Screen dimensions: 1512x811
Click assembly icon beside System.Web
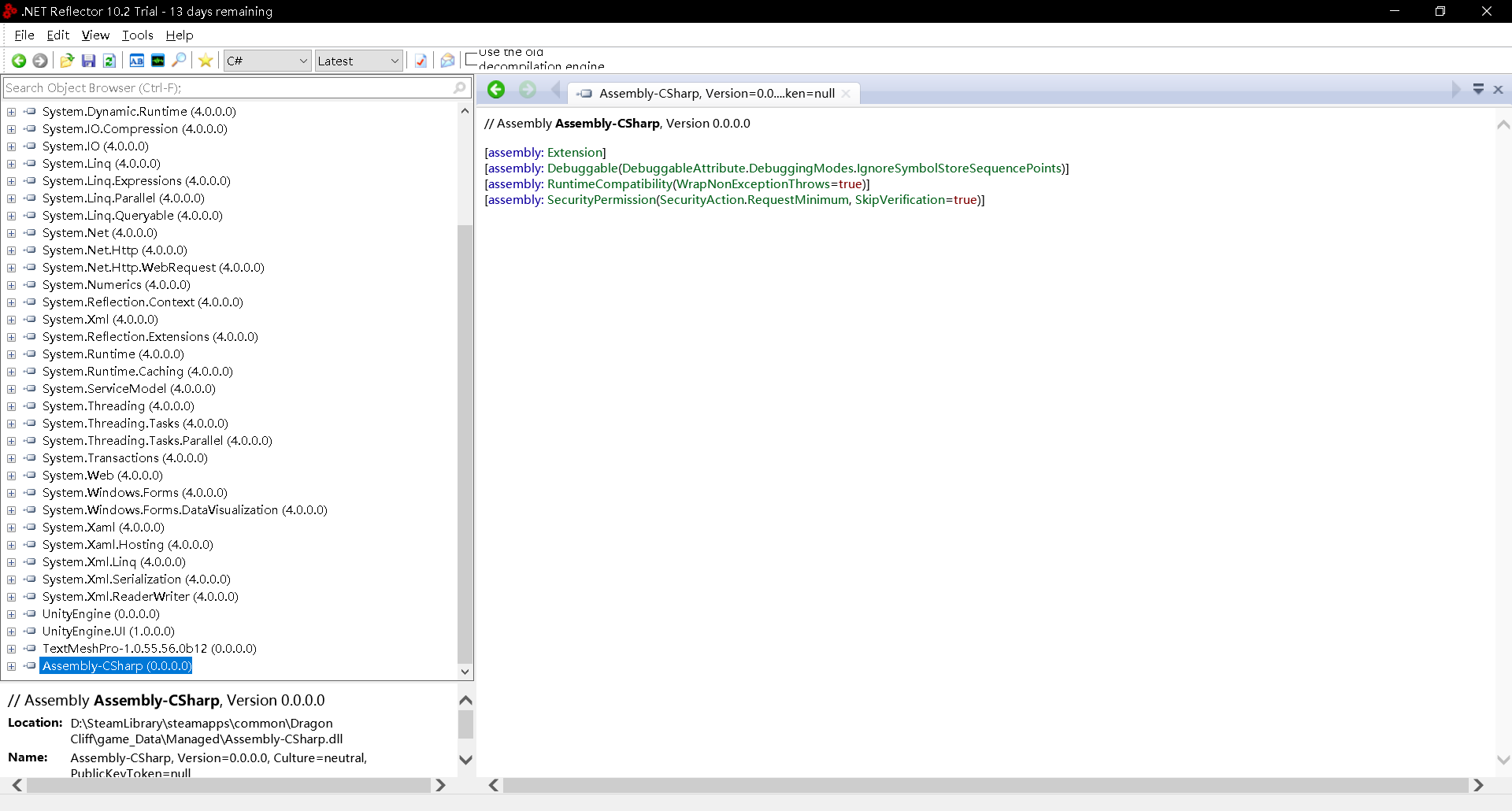click(x=30, y=475)
